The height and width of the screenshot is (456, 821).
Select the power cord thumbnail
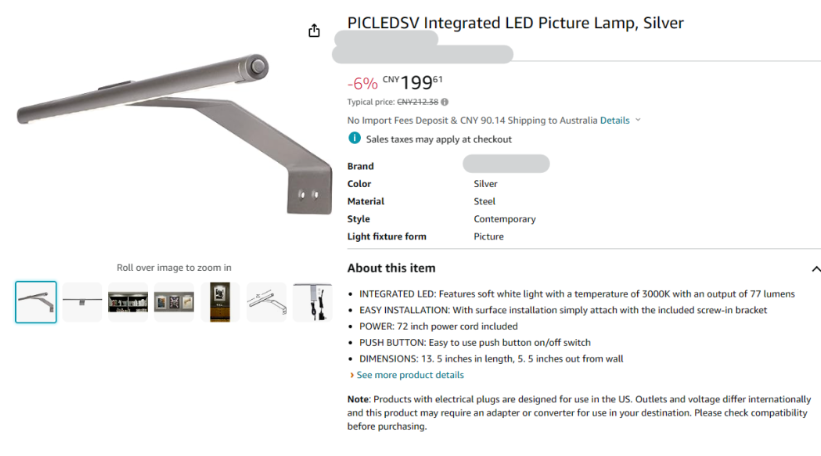pyautogui.click(x=312, y=302)
